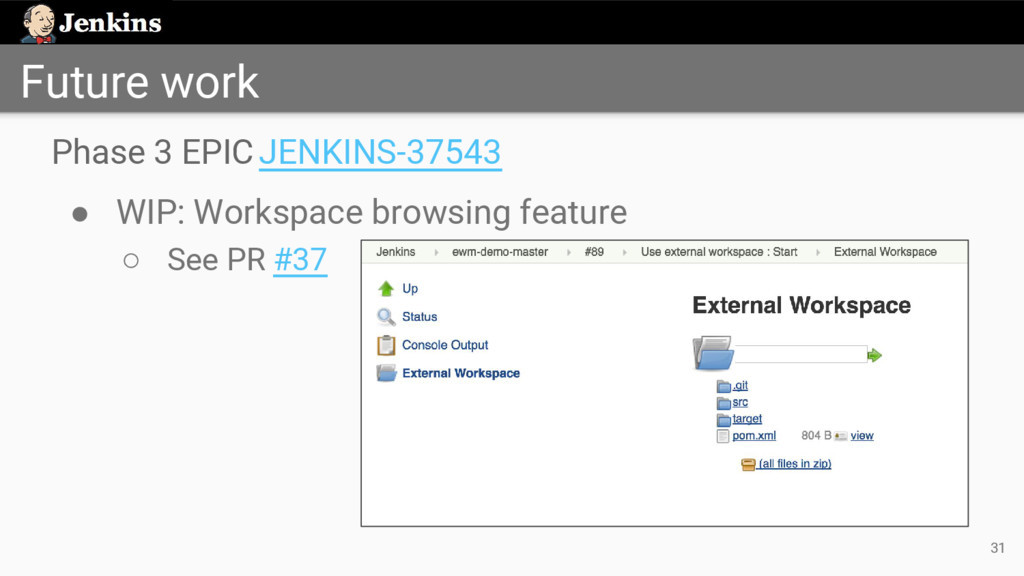This screenshot has height=576, width=1024.
Task: Open the JENKINS-37543 epic link
Action: click(380, 152)
